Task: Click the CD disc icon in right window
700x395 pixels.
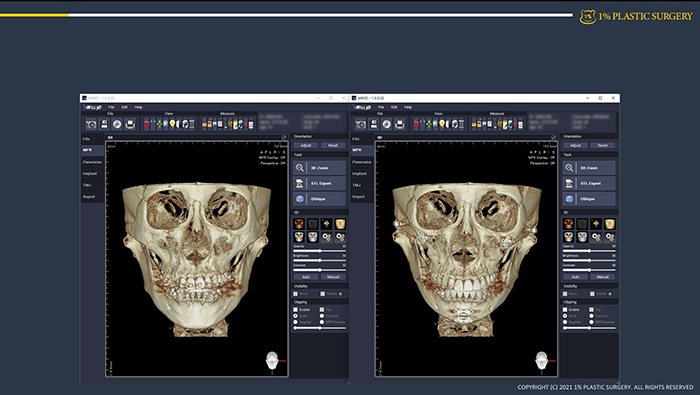Action: (x=387, y=124)
